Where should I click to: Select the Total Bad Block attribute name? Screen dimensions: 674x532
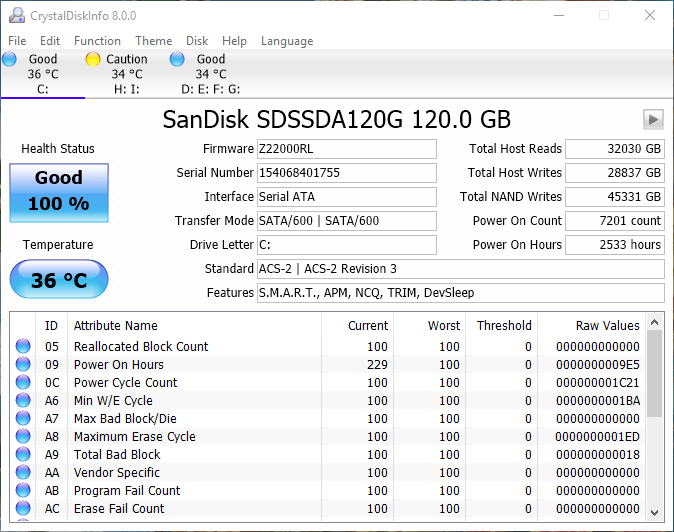click(117, 455)
